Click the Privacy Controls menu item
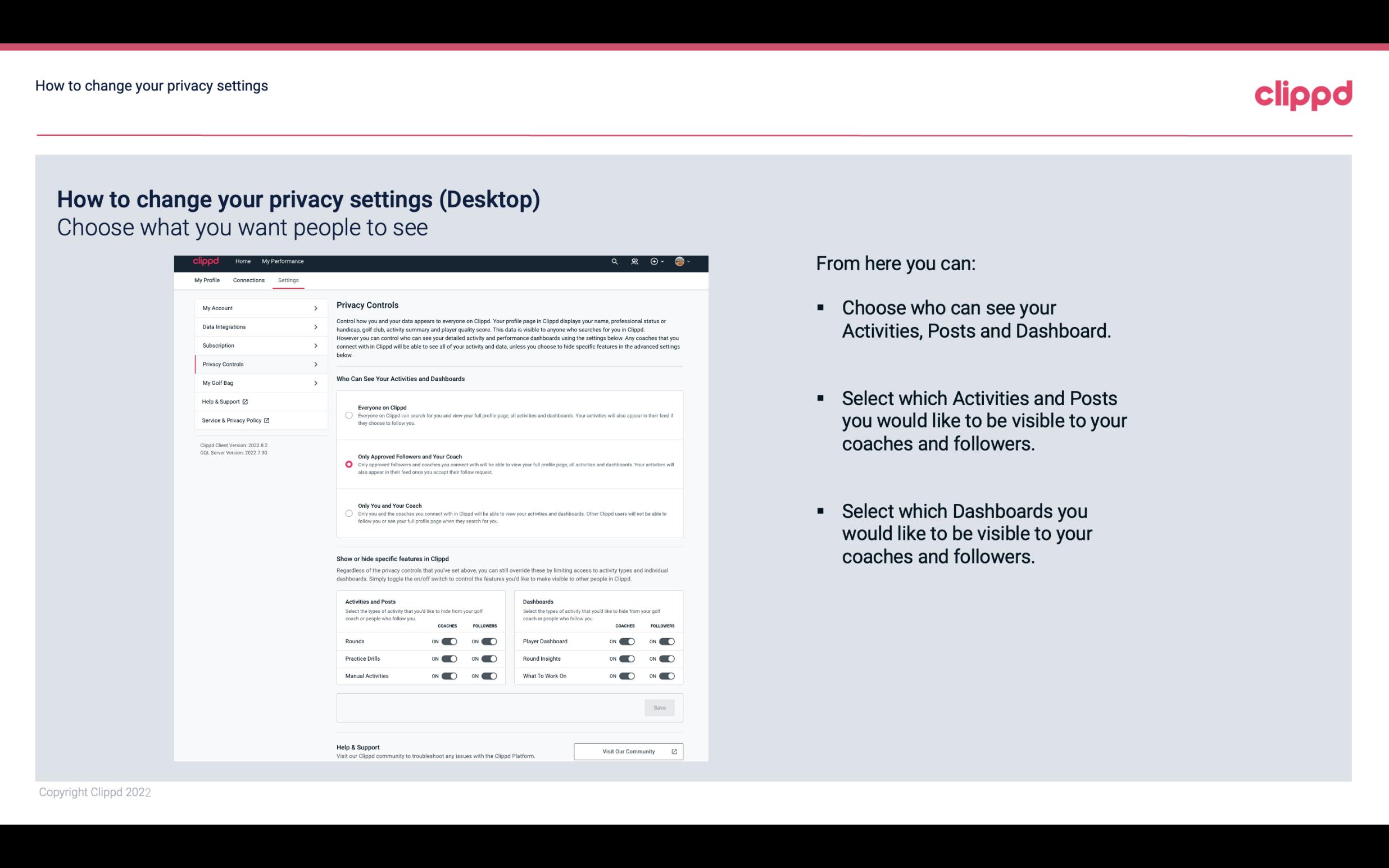The width and height of the screenshot is (1389, 868). [256, 364]
